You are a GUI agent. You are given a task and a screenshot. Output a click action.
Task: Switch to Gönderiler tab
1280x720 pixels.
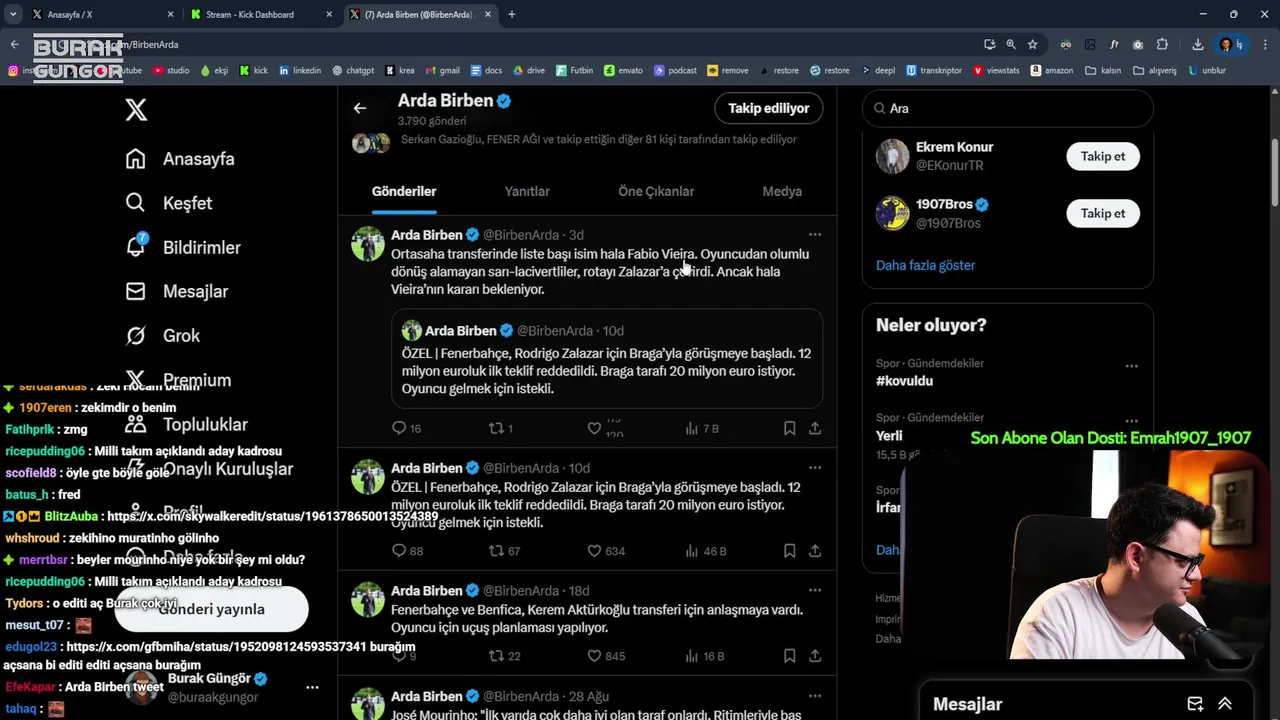click(404, 192)
